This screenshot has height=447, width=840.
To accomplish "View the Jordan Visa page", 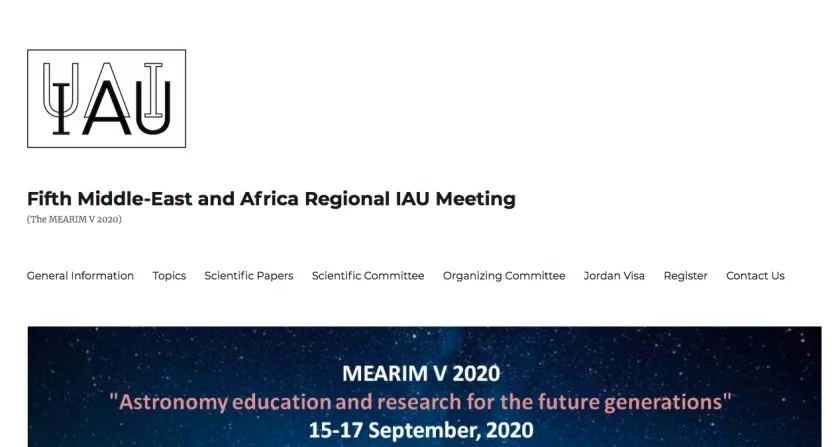I will [614, 276].
